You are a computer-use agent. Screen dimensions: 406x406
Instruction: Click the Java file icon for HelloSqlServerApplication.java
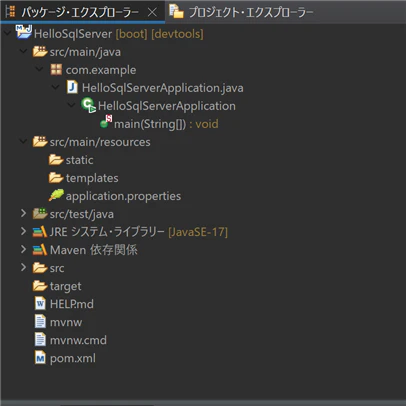click(72, 87)
